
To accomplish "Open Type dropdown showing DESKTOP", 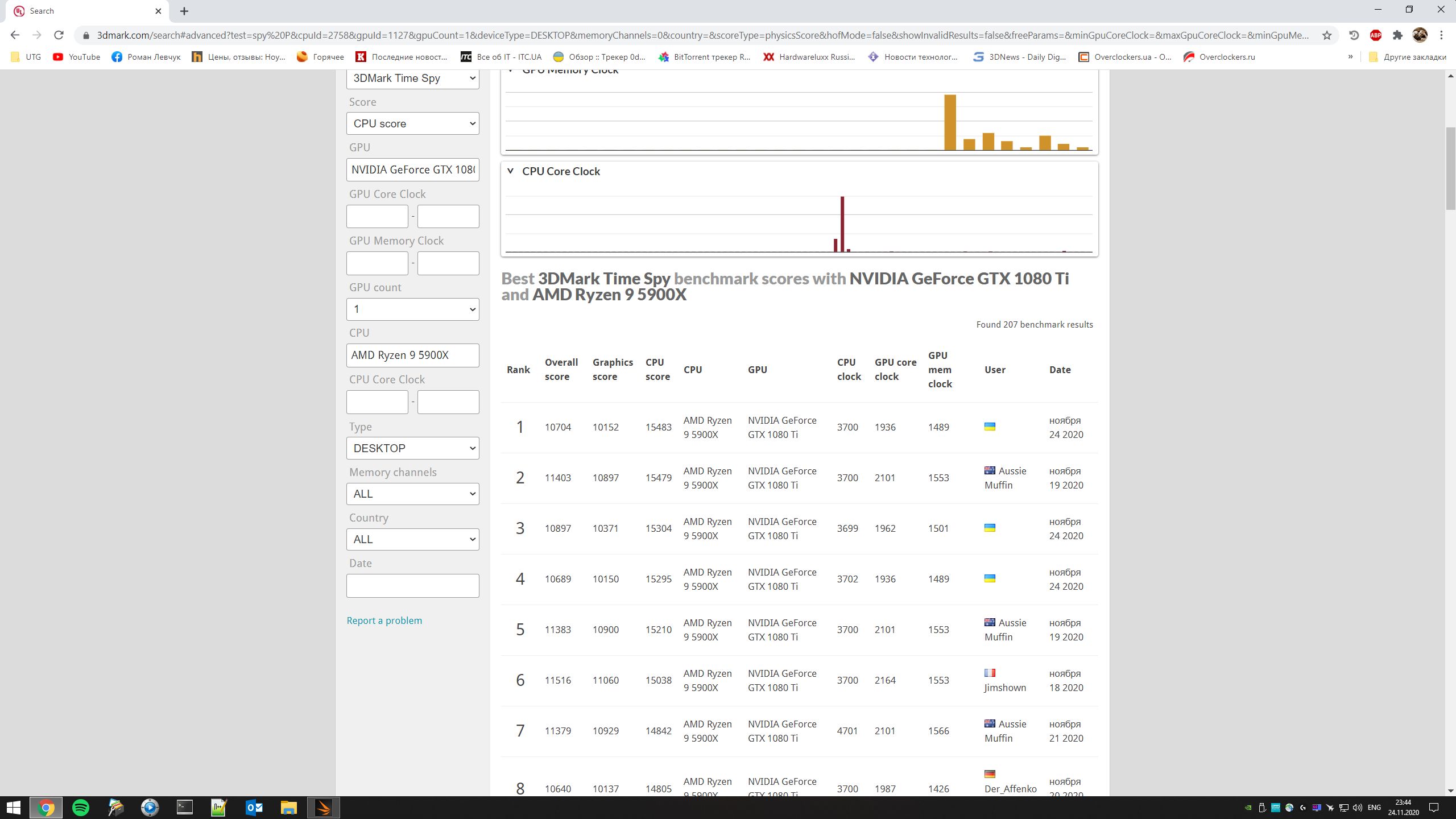I will click(413, 448).
